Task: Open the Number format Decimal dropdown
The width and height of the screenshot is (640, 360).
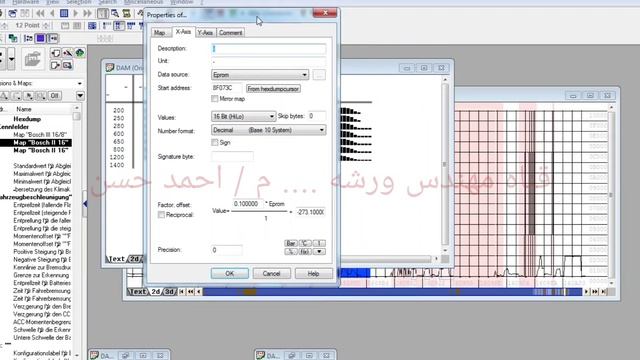Action: [x=269, y=130]
